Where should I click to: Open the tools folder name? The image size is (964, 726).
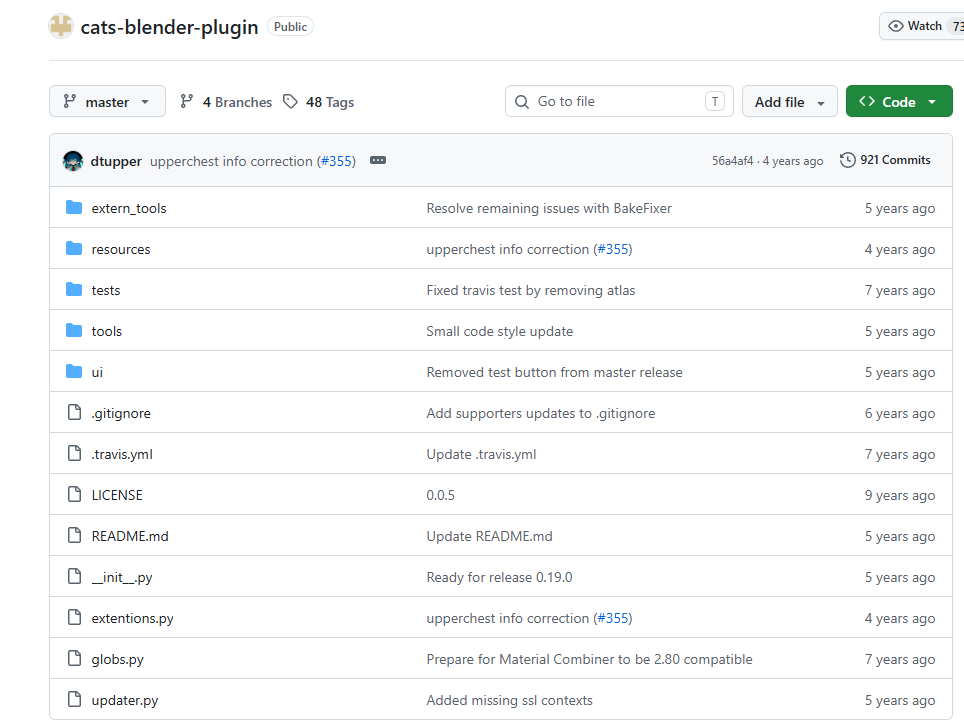(106, 331)
